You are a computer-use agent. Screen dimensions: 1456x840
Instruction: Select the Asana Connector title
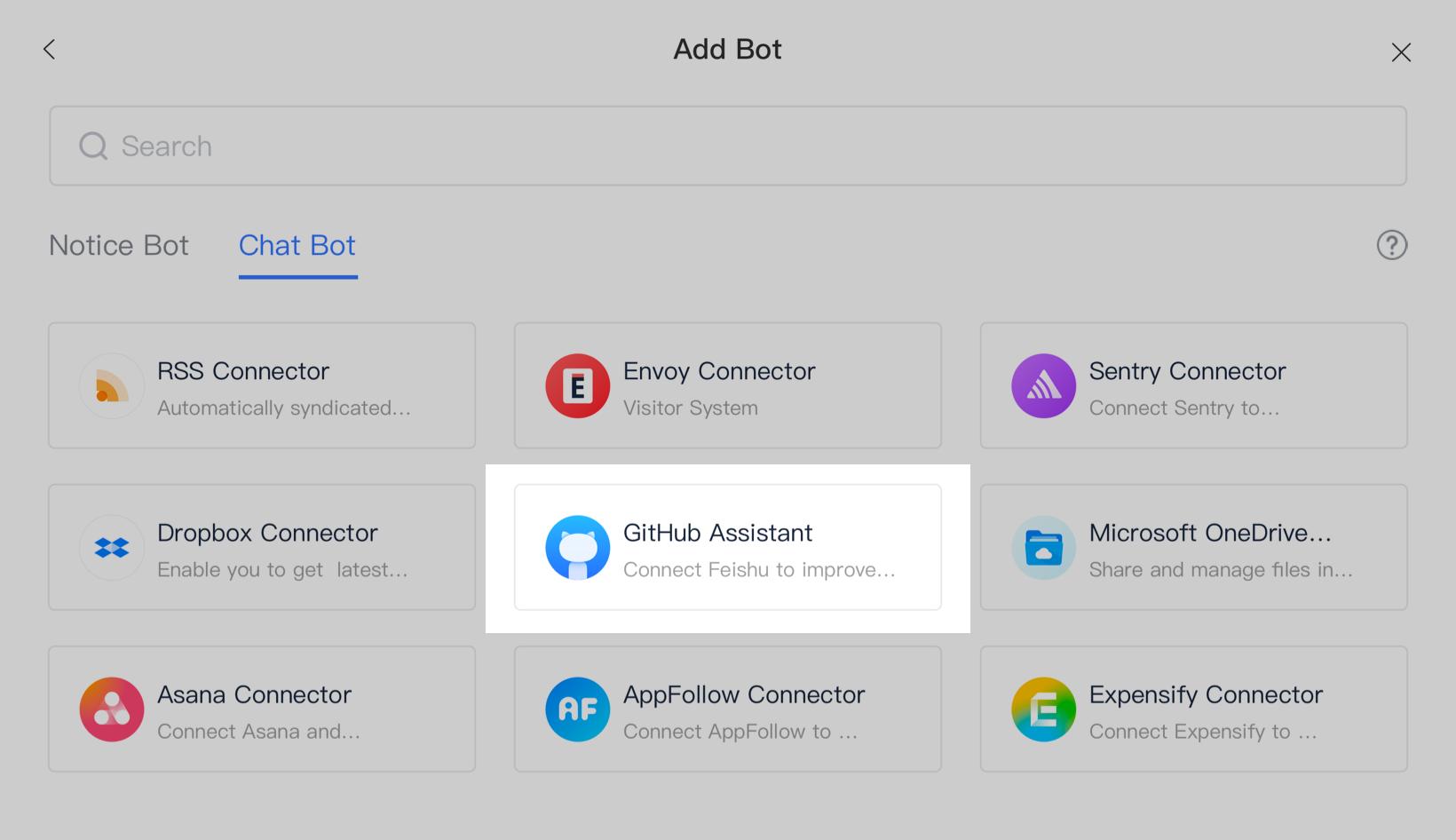click(x=254, y=694)
